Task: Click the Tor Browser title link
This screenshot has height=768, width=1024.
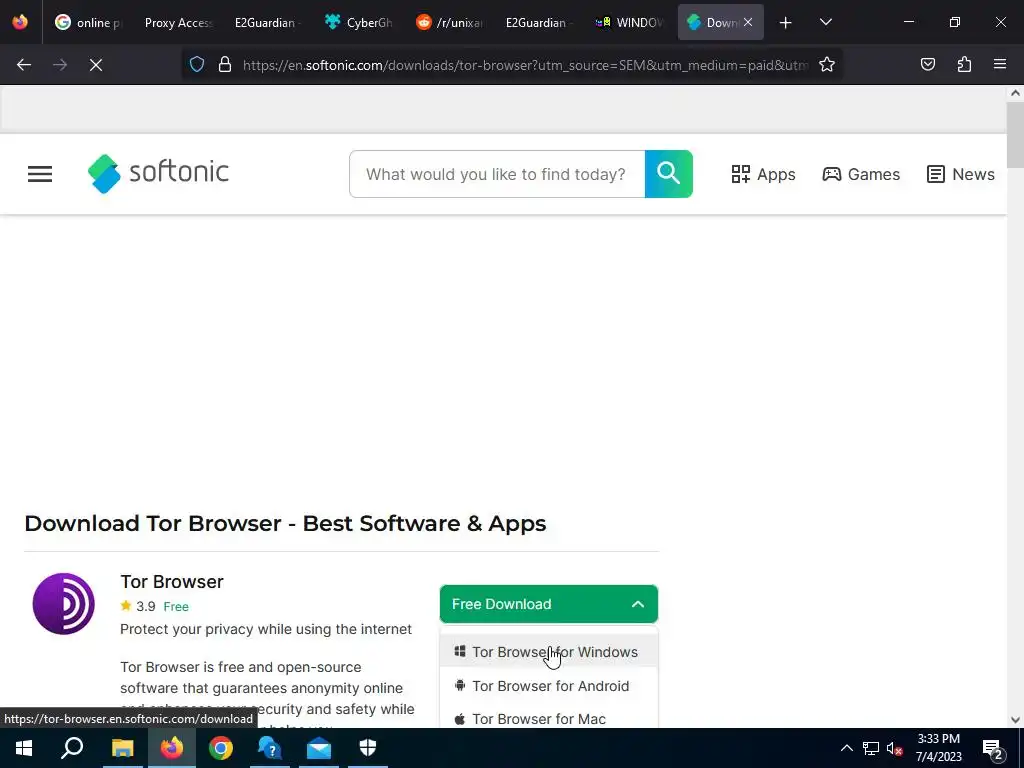Action: point(172,582)
